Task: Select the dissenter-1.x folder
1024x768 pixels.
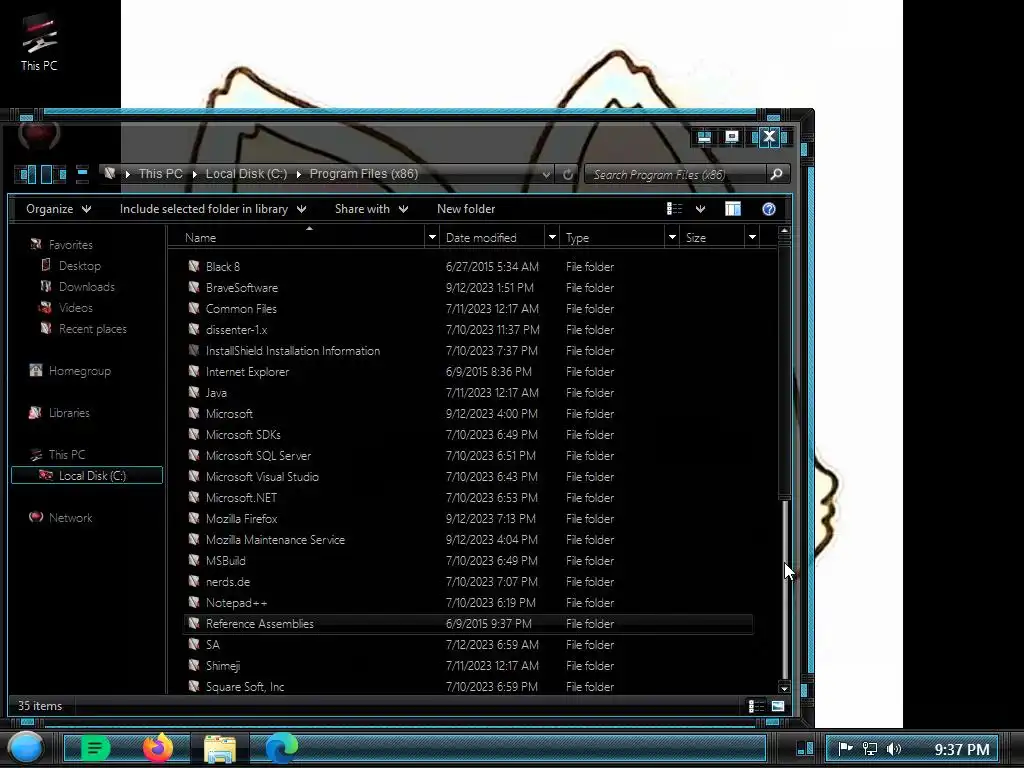Action: click(x=236, y=329)
